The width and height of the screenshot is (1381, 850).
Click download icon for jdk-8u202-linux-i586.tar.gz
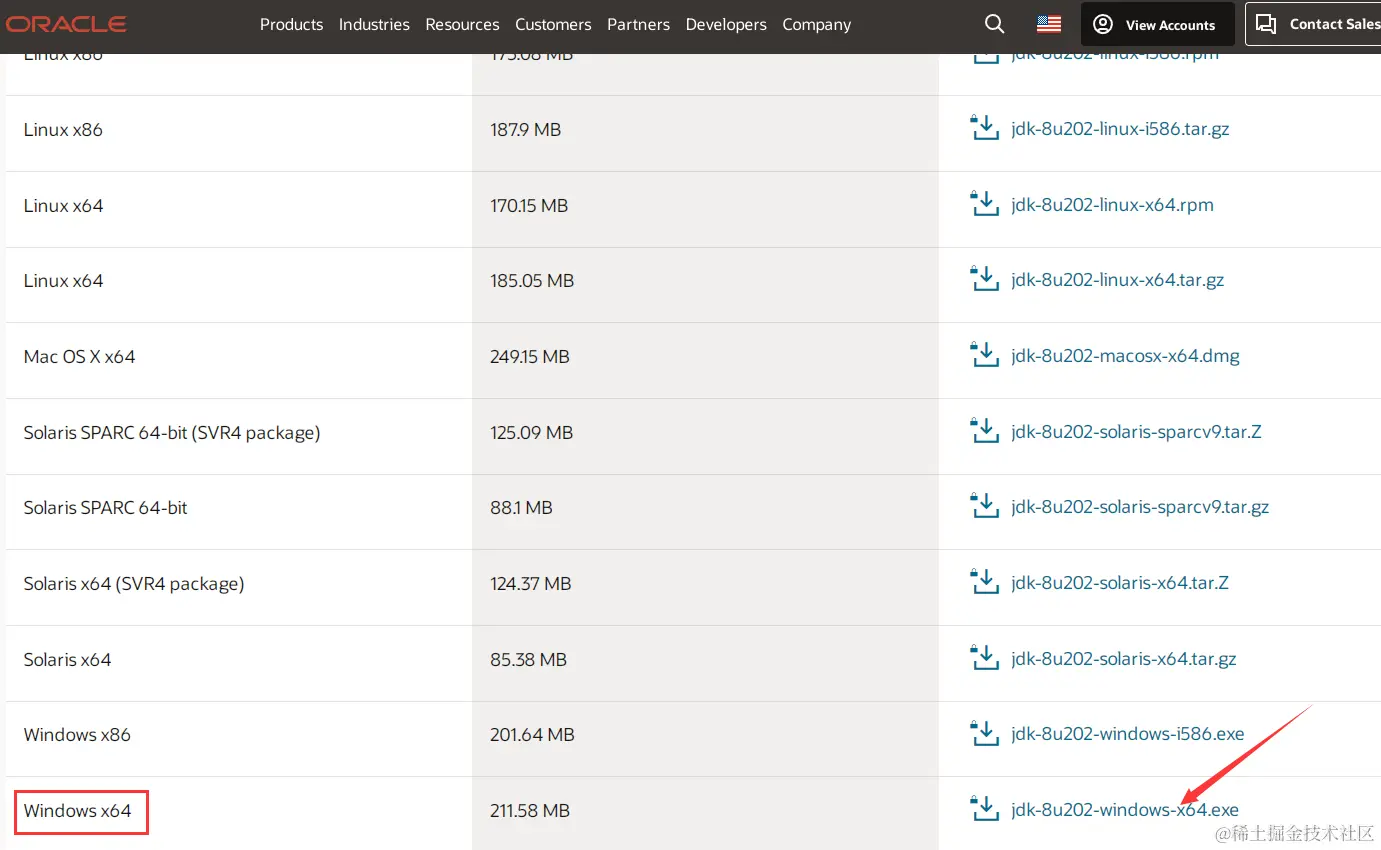pyautogui.click(x=985, y=129)
